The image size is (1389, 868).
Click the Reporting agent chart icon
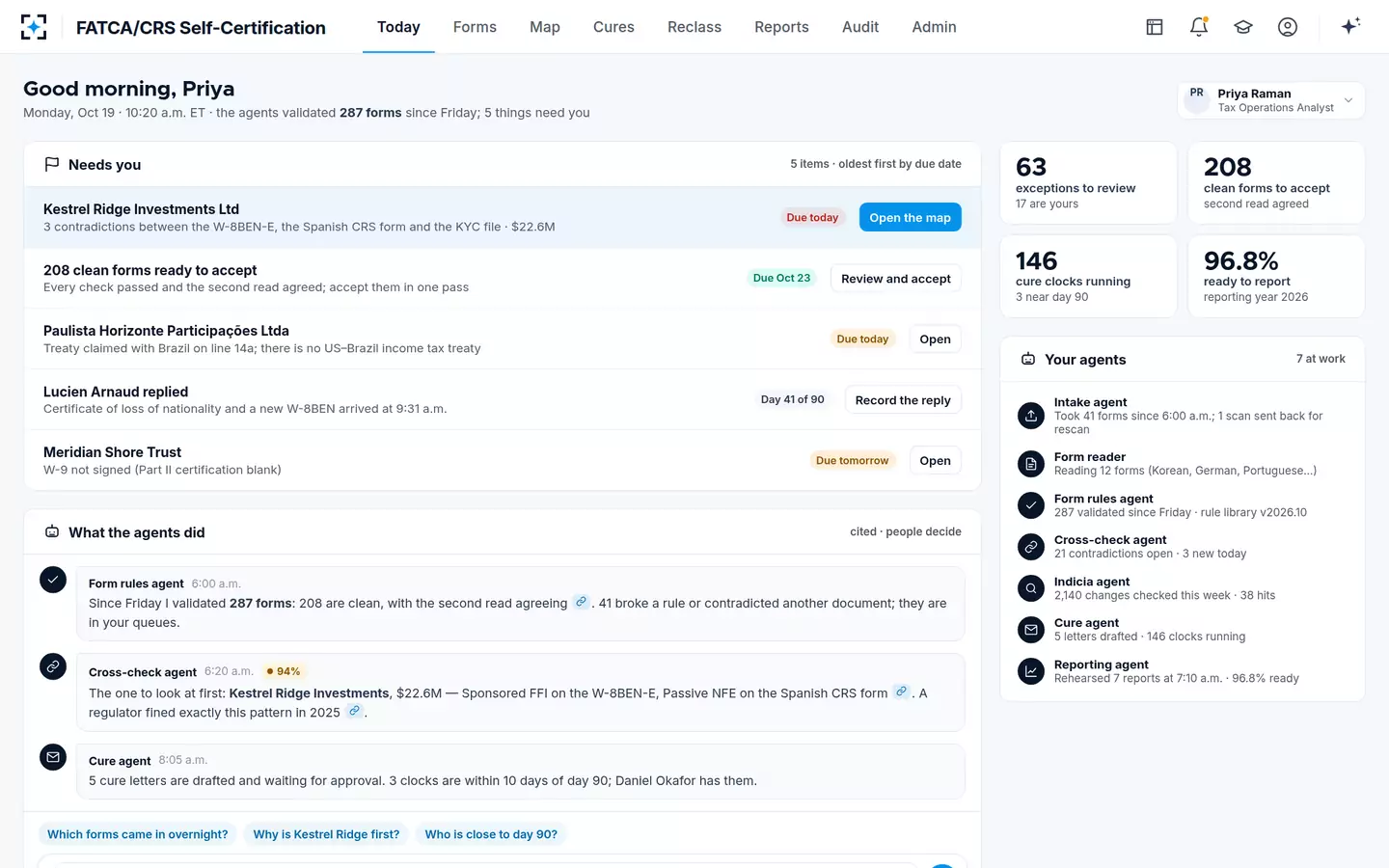[1031, 671]
